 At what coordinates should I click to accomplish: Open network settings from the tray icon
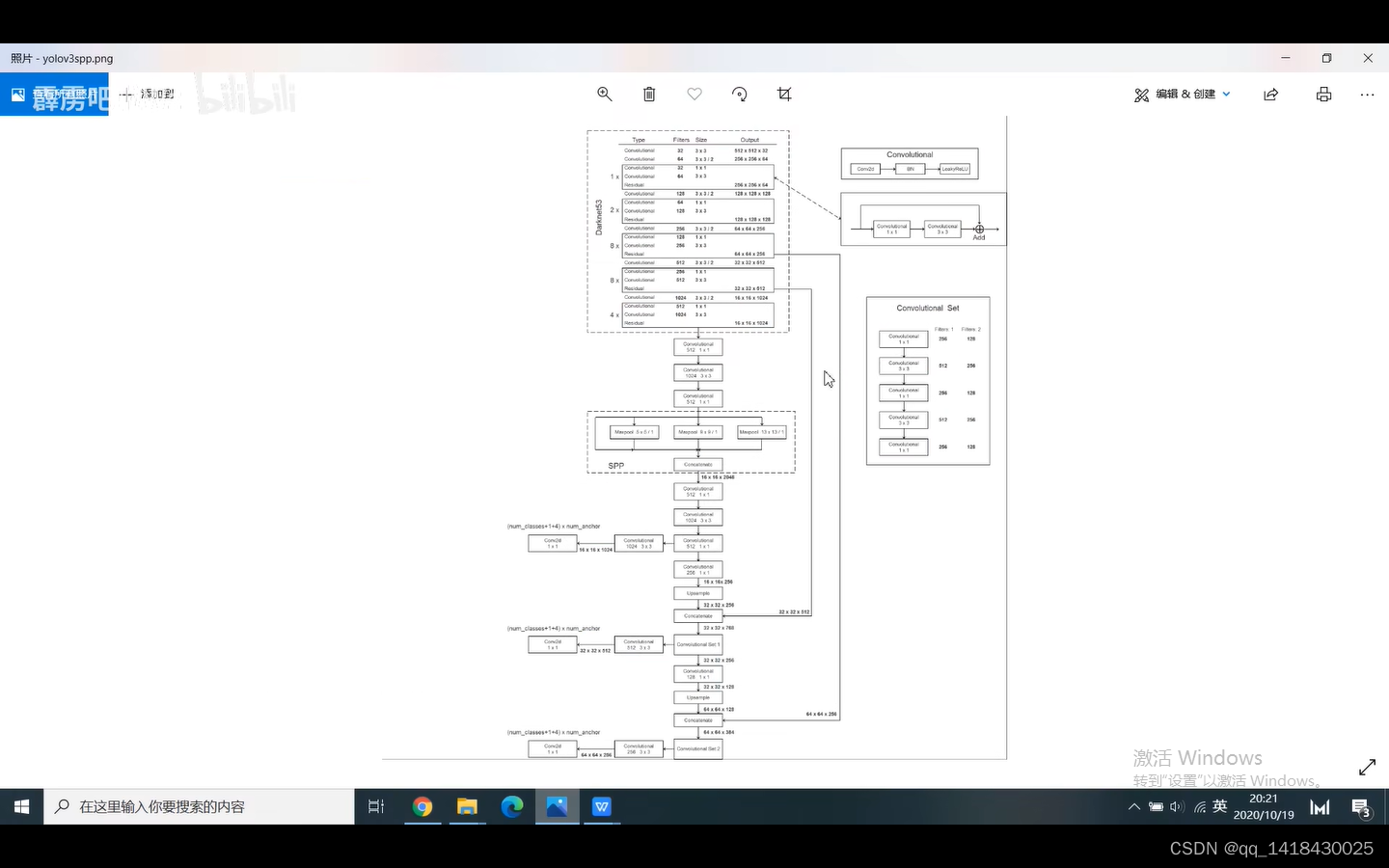click(1199, 806)
